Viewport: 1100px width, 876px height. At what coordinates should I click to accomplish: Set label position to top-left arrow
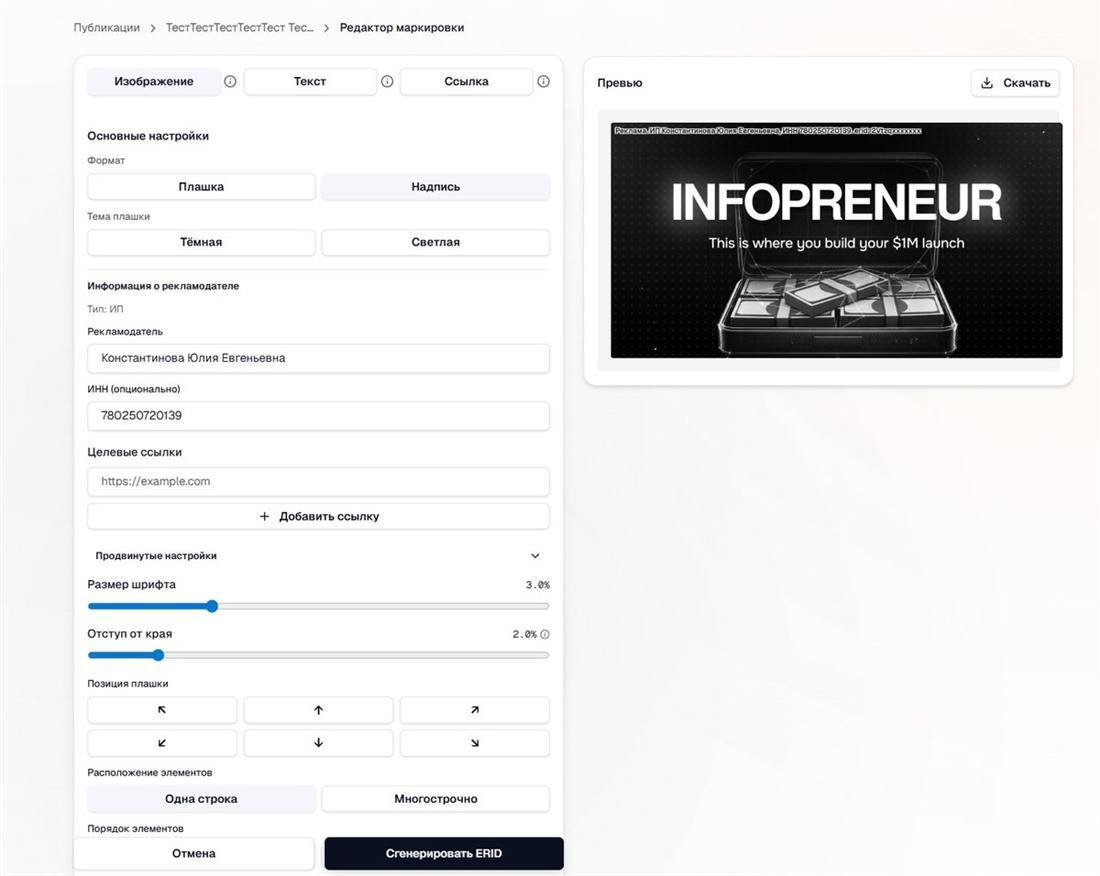point(162,710)
